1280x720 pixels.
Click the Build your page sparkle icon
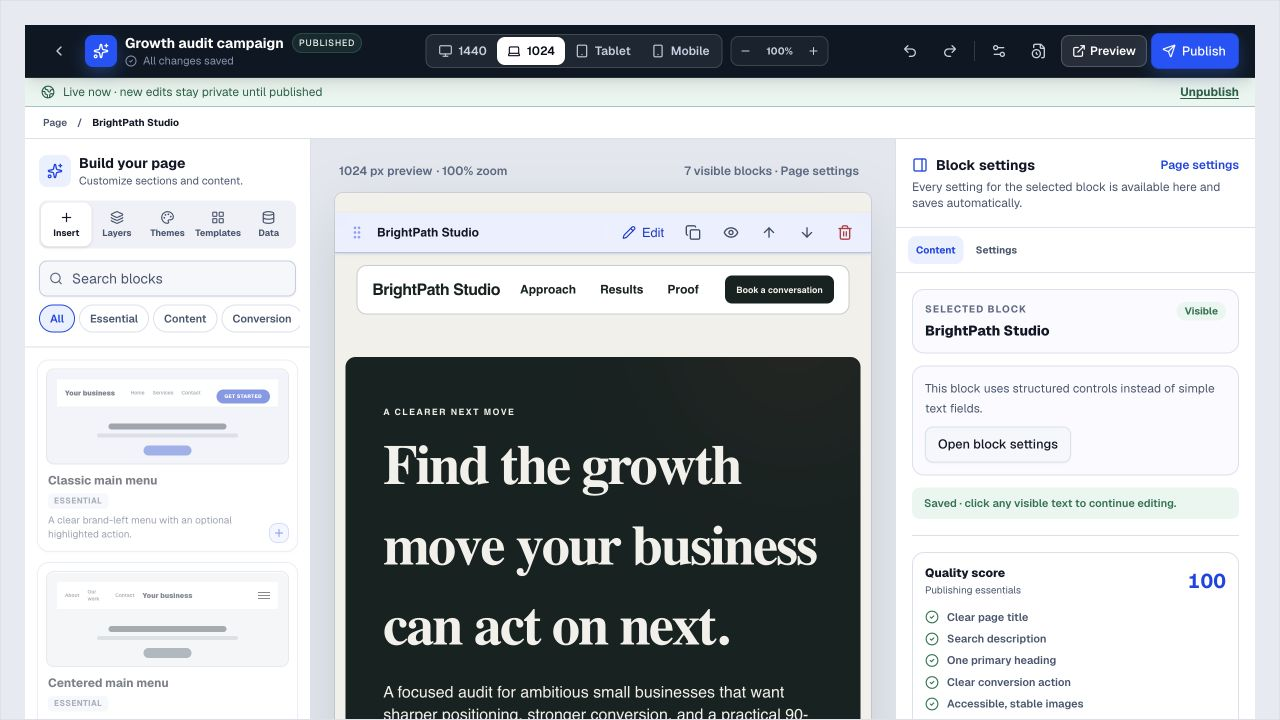pos(55,171)
